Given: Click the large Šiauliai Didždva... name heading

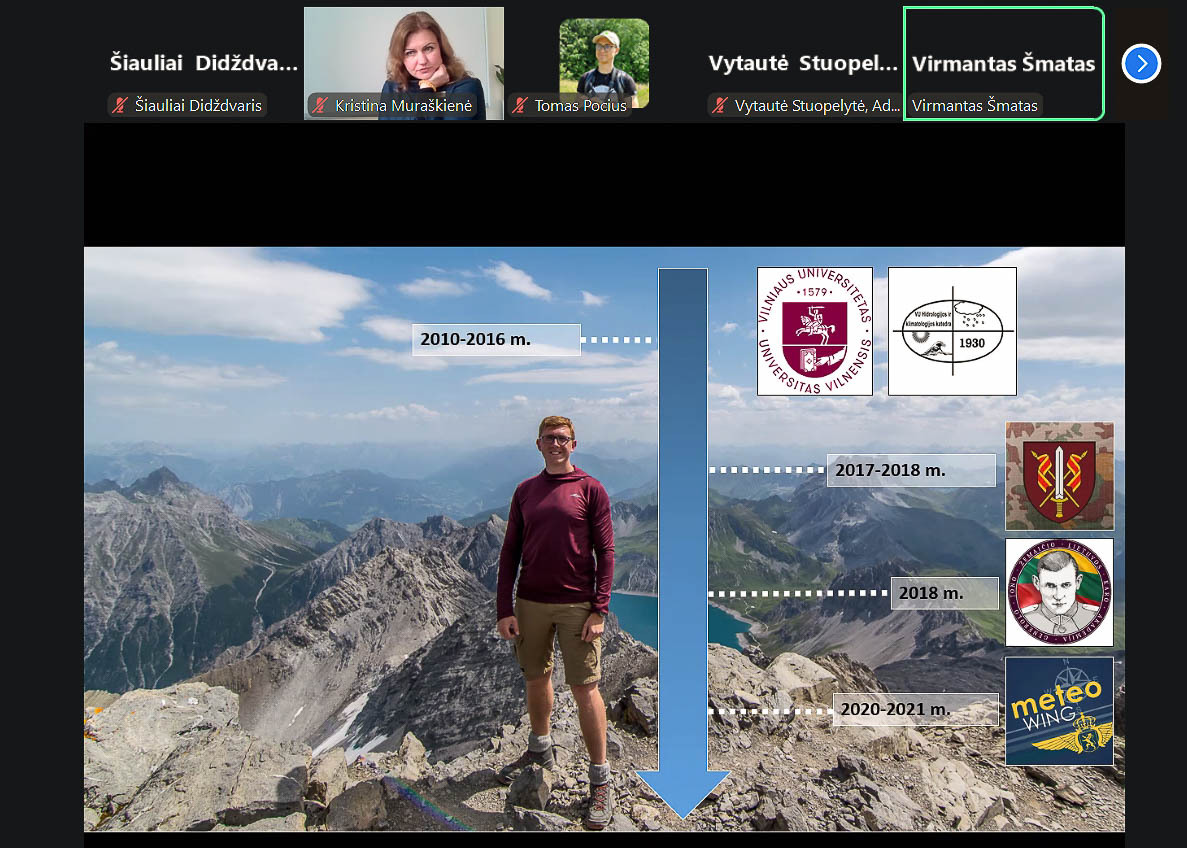Looking at the screenshot, I should point(203,64).
